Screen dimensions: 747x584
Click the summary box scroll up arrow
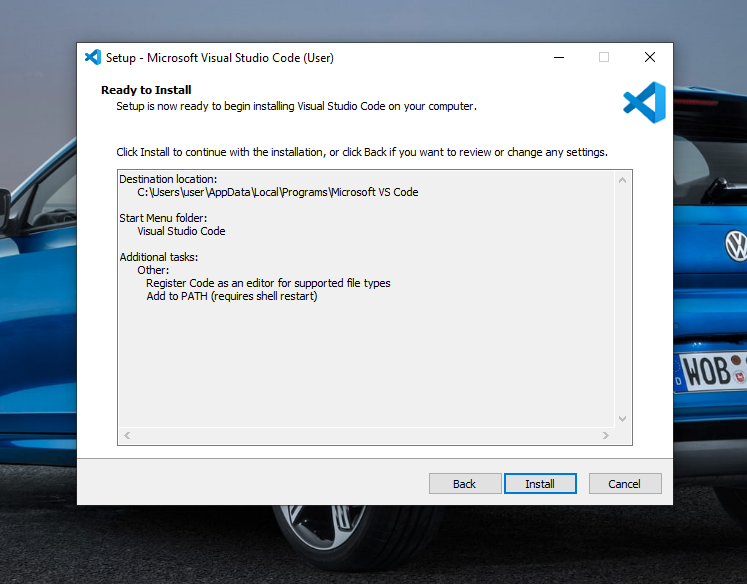pos(622,180)
